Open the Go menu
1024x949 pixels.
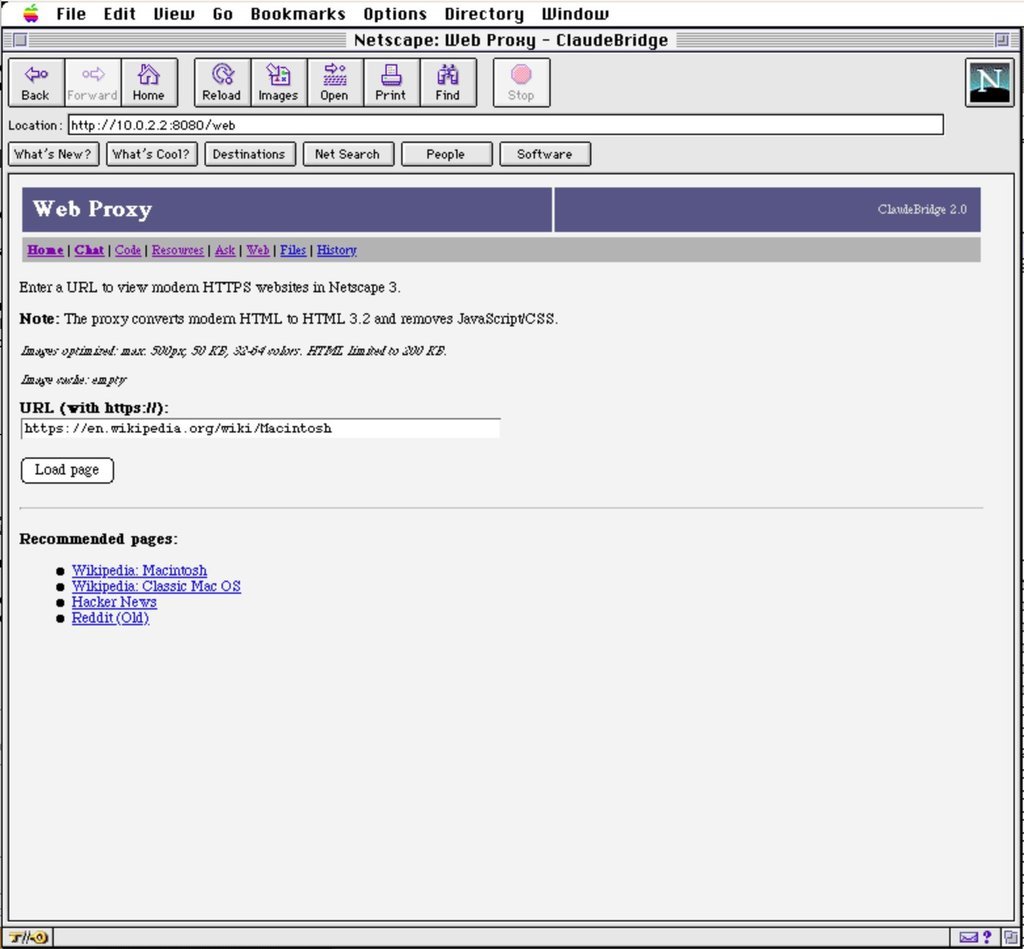coord(223,14)
